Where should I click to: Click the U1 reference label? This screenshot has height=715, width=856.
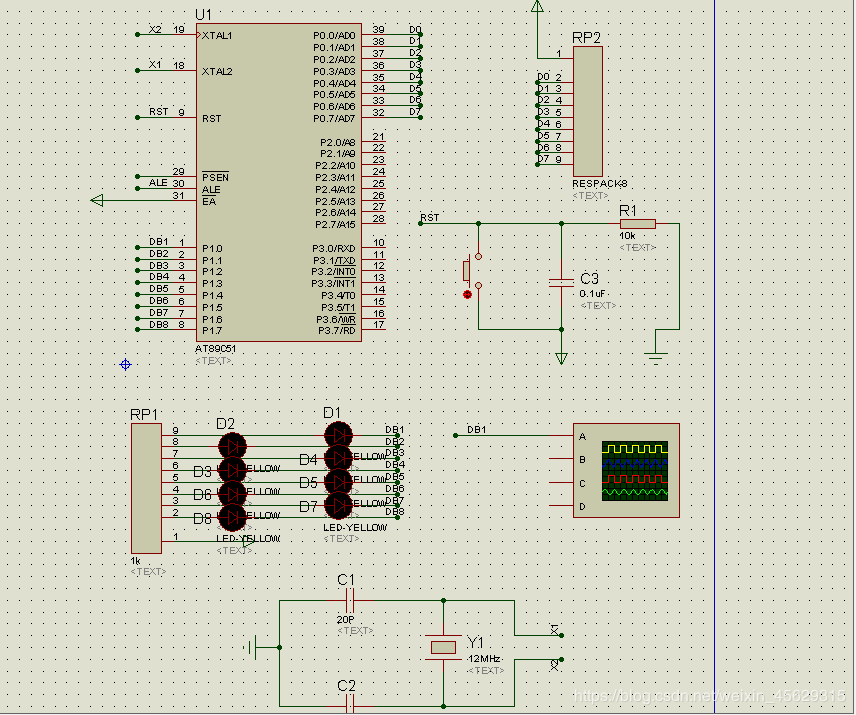click(204, 15)
